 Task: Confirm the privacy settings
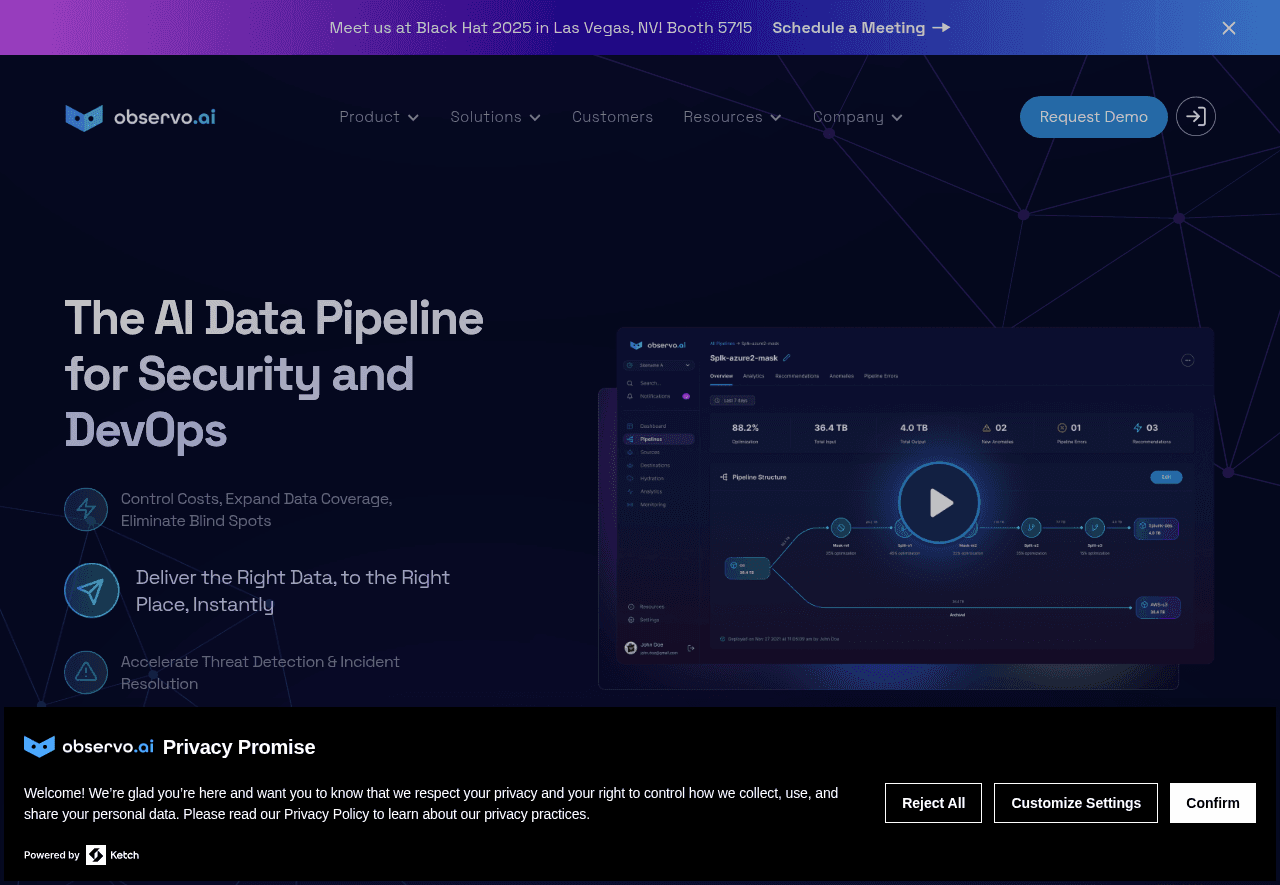pyautogui.click(x=1212, y=803)
